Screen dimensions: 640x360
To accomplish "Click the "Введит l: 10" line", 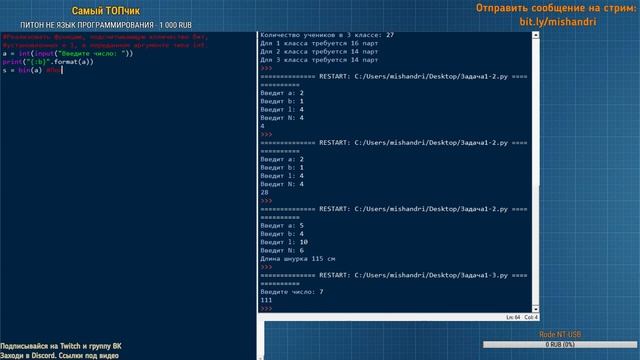I will point(284,242).
